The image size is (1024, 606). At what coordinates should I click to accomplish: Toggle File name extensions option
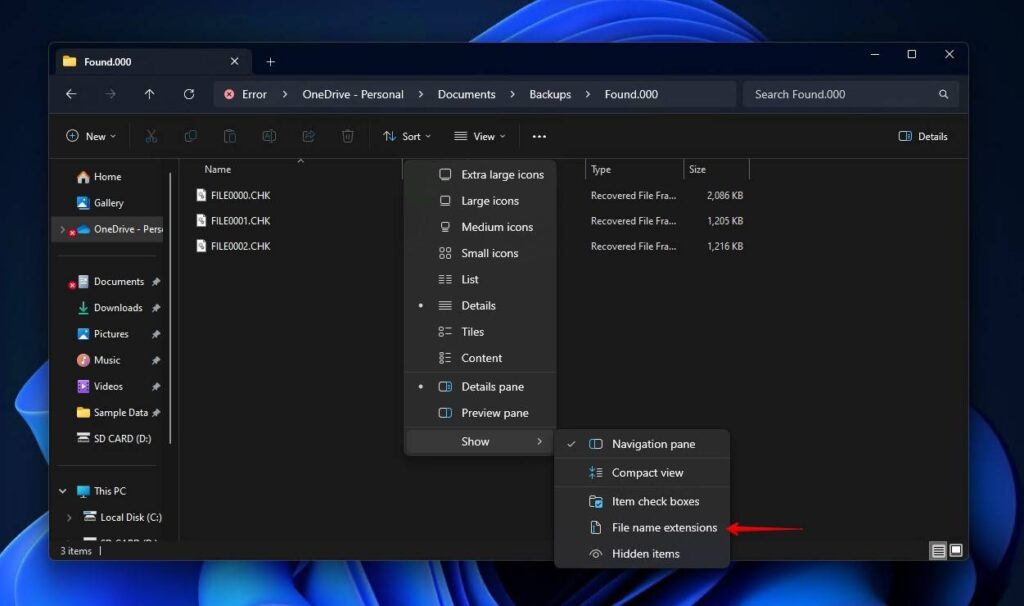(664, 528)
